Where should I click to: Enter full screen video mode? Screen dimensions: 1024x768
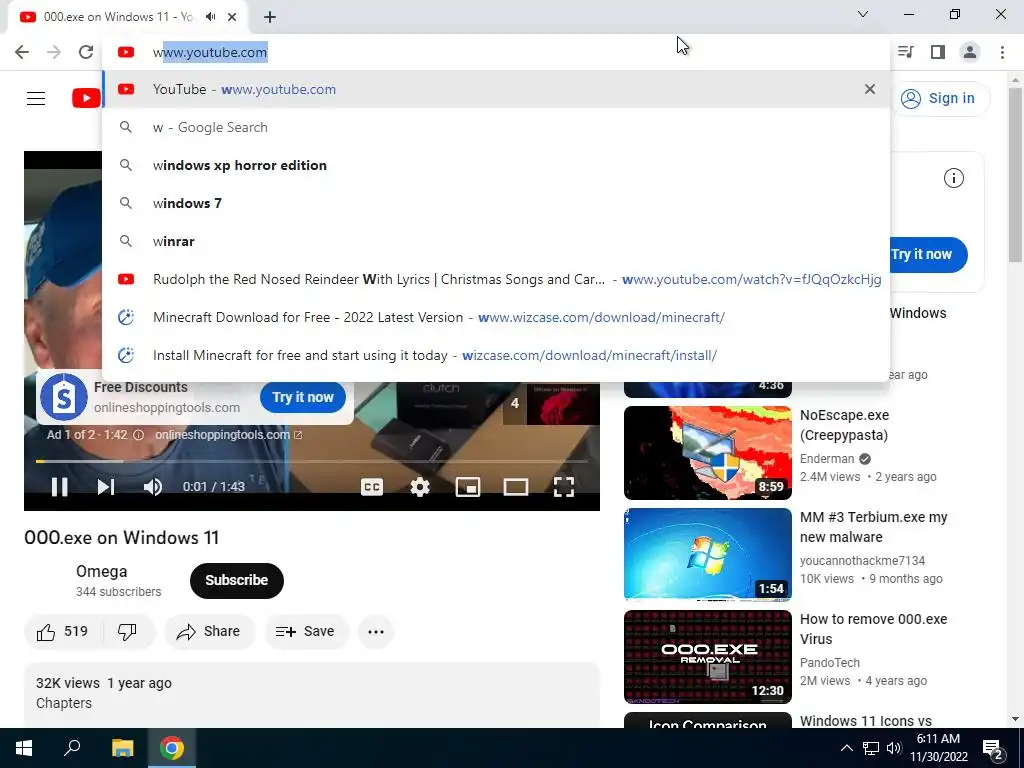564,487
